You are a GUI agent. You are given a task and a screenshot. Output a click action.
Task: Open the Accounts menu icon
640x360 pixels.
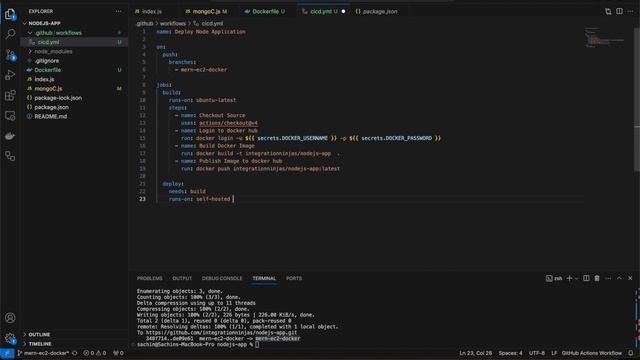10,318
